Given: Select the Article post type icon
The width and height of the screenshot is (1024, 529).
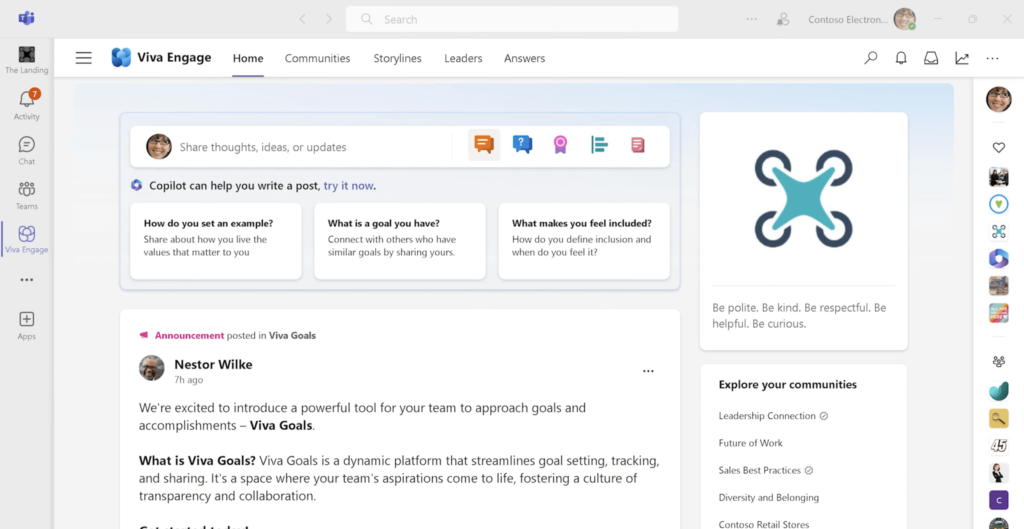Looking at the screenshot, I should tap(637, 145).
